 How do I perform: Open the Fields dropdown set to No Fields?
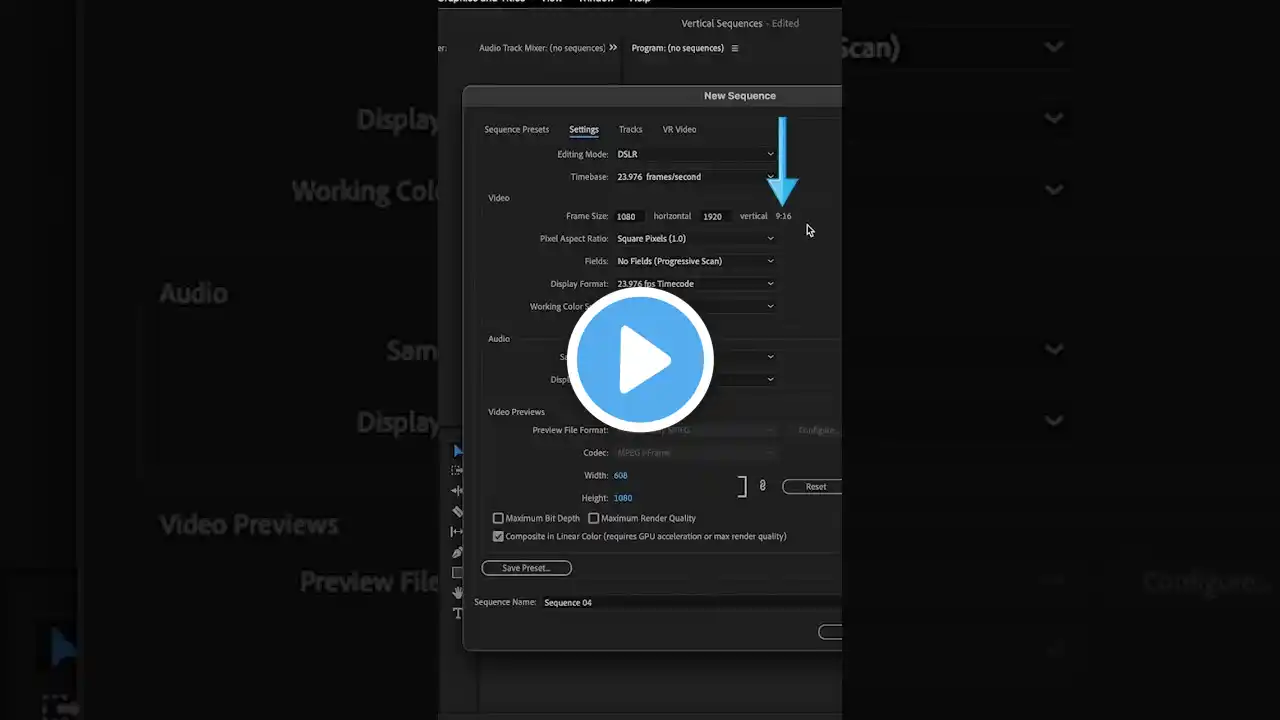click(695, 261)
